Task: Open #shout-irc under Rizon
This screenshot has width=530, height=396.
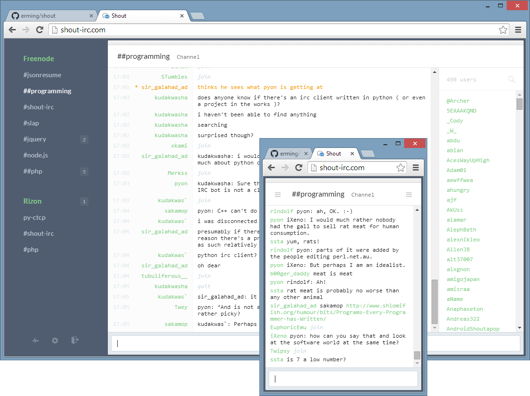Action: click(x=39, y=233)
